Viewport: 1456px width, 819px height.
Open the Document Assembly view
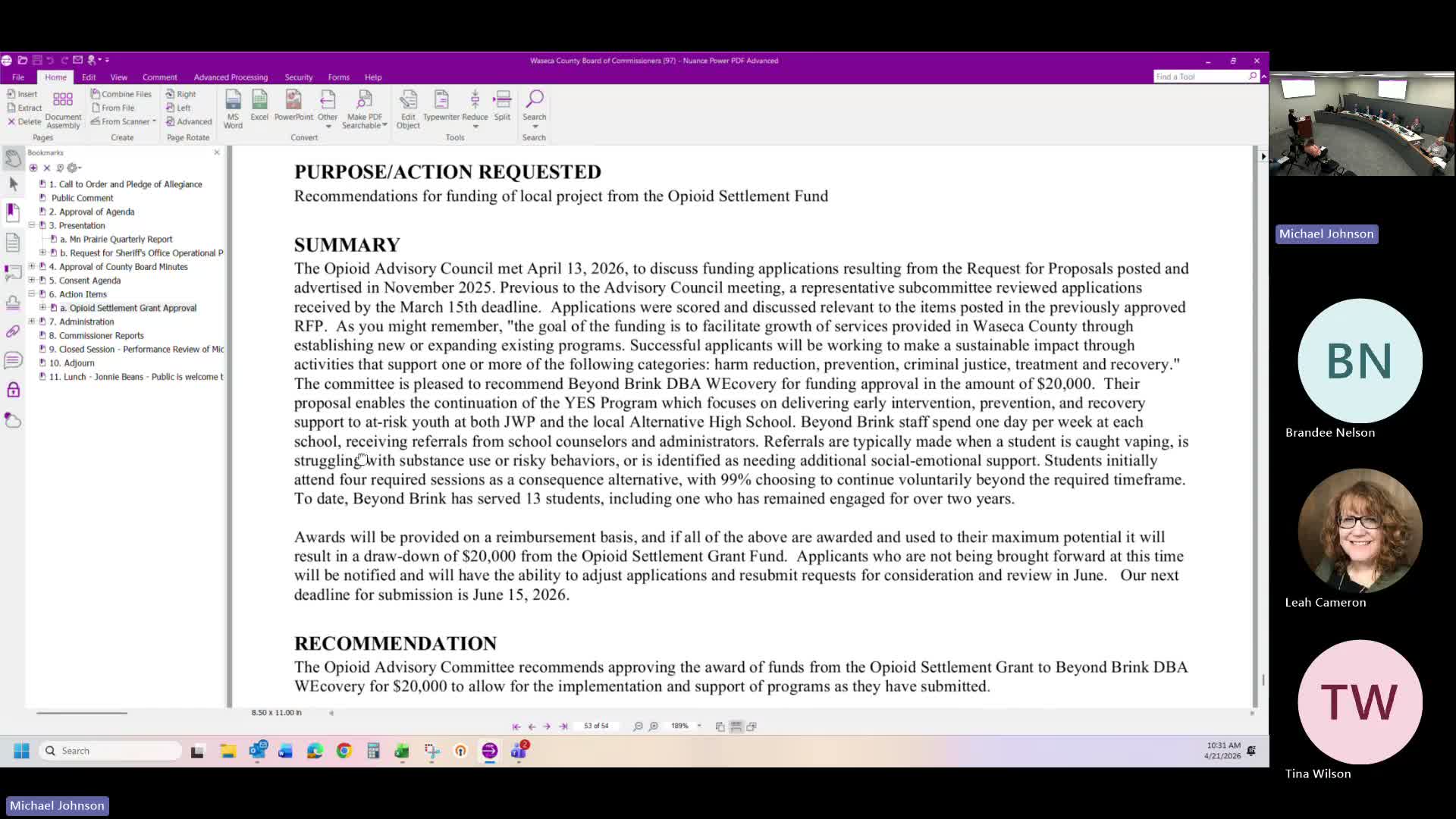63,110
